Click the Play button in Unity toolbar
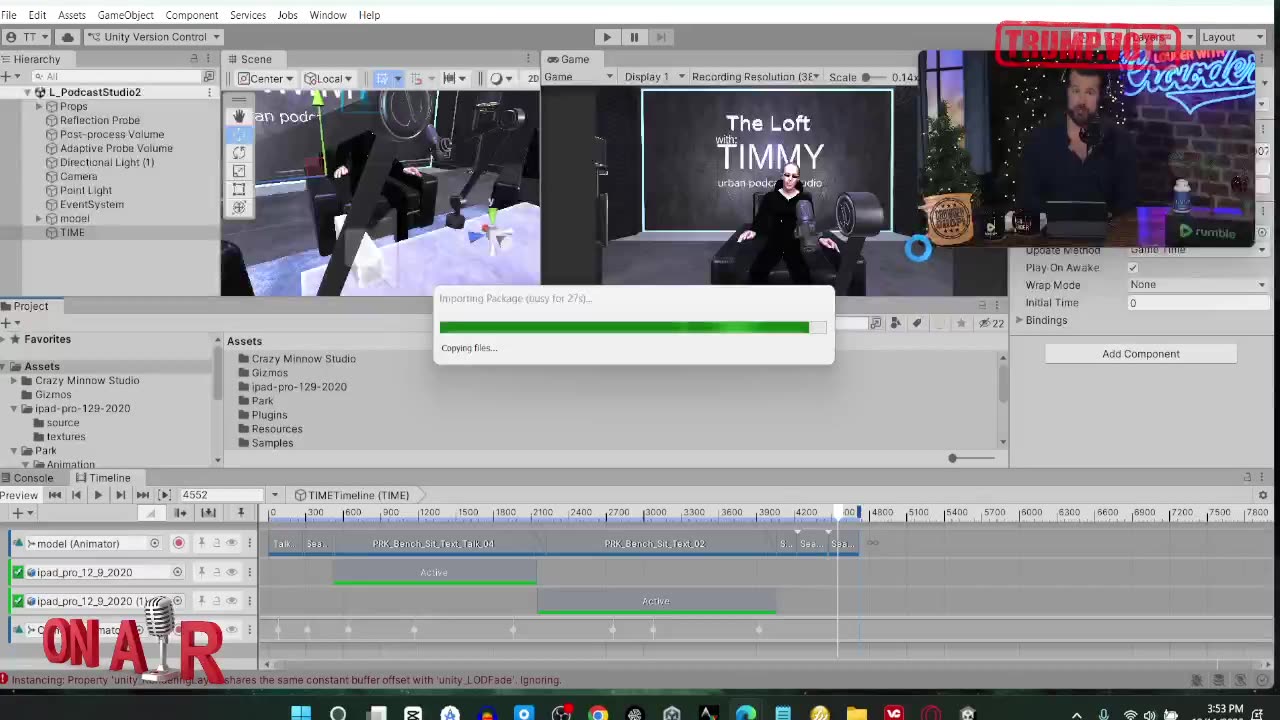 pyautogui.click(x=606, y=37)
